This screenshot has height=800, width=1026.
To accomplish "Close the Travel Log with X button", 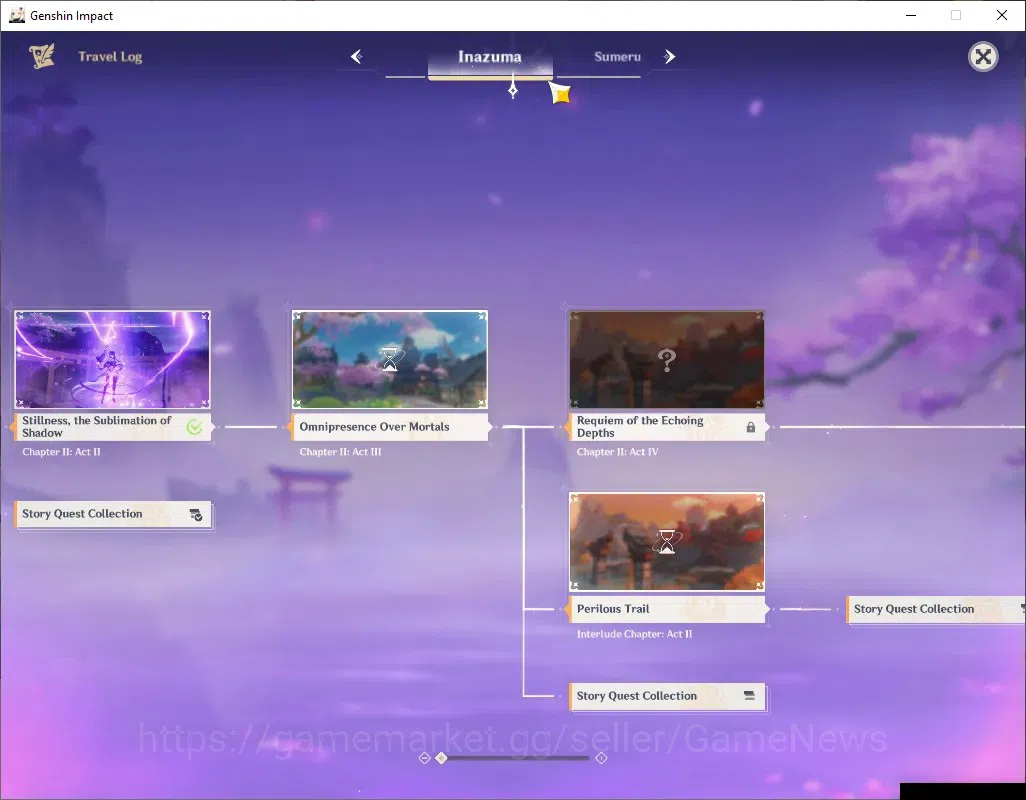I will point(983,57).
